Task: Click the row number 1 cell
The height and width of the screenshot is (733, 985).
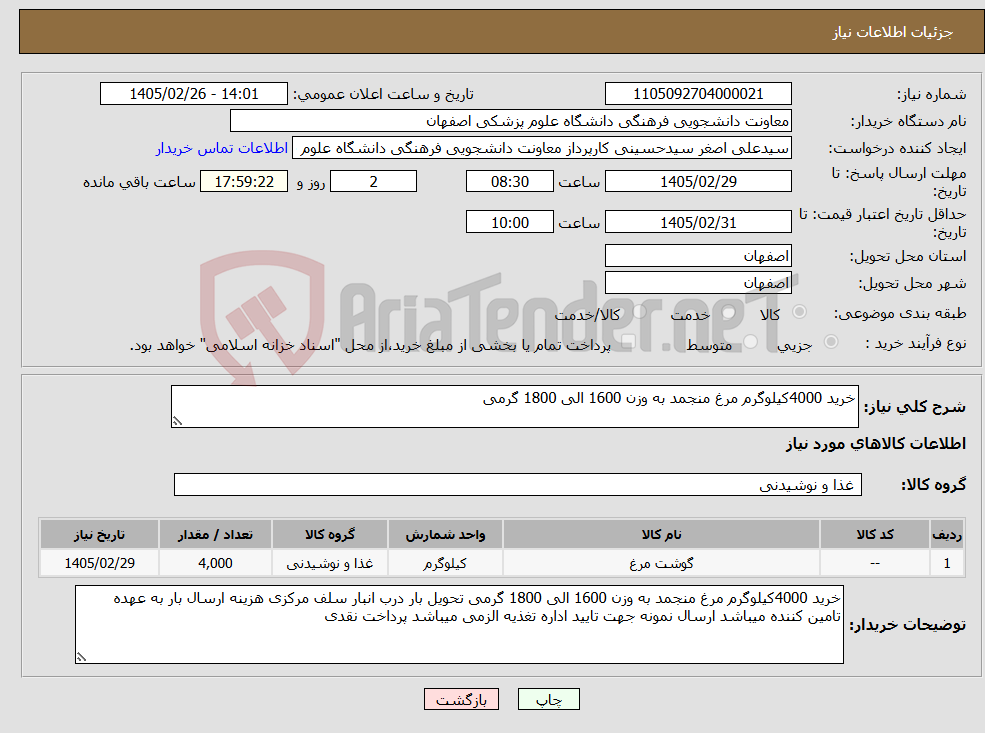Action: 947,563
